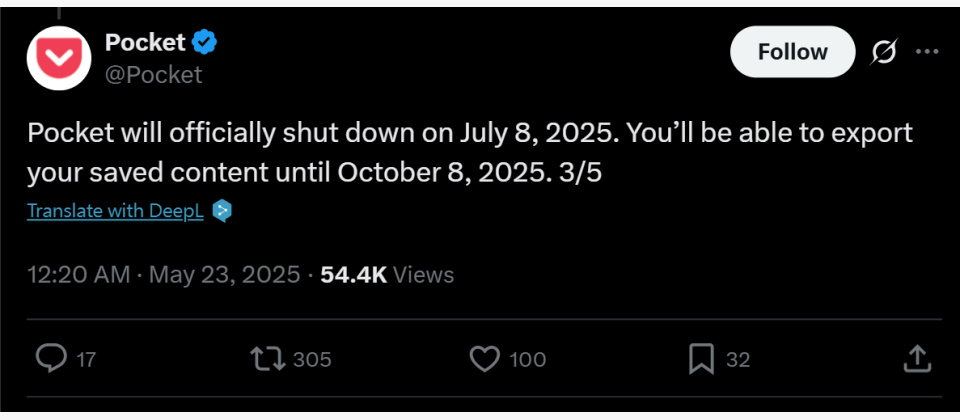
Task: Click the 305 repost count
Action: point(312,360)
